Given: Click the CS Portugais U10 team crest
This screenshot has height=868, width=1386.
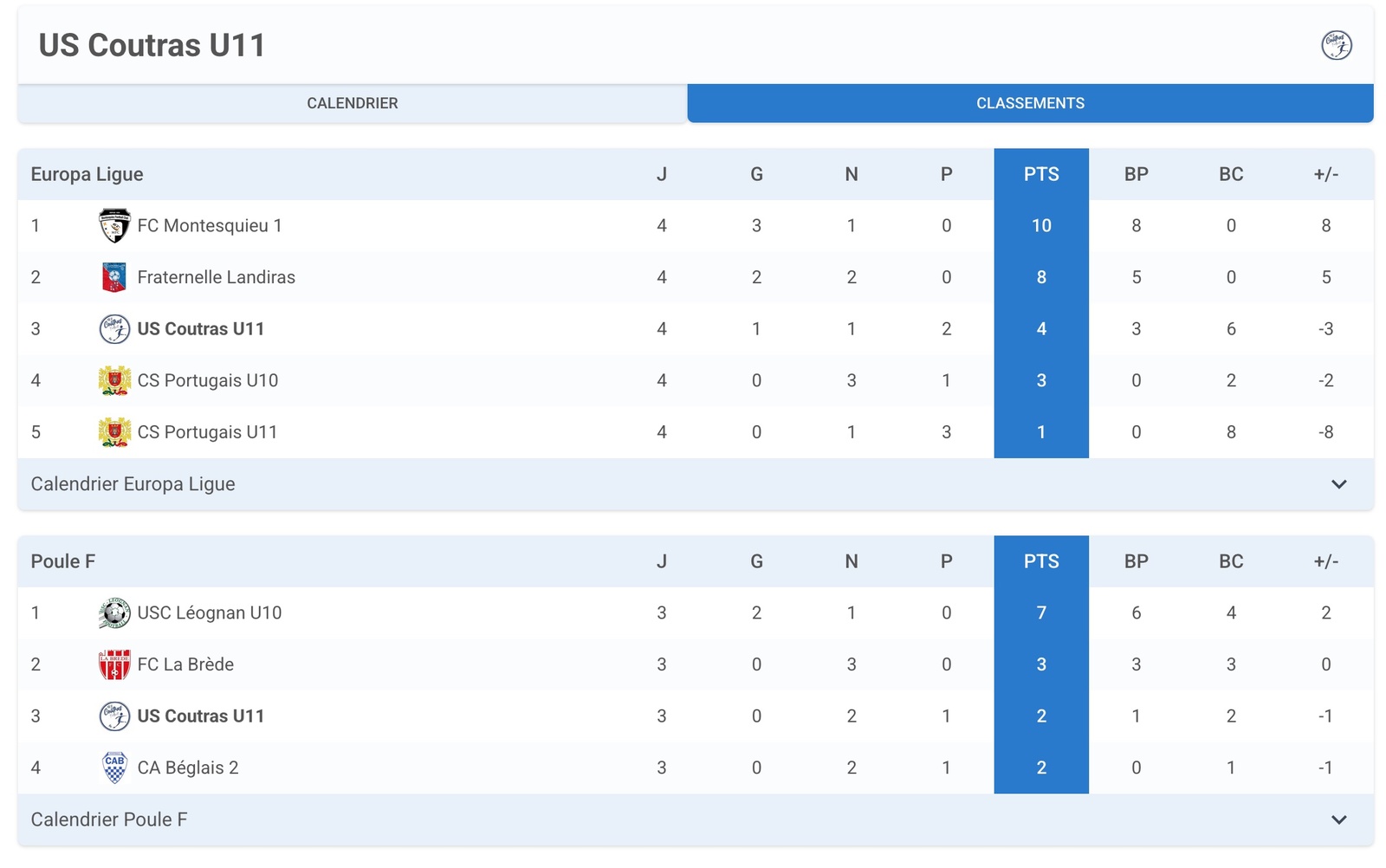Looking at the screenshot, I should click(114, 380).
